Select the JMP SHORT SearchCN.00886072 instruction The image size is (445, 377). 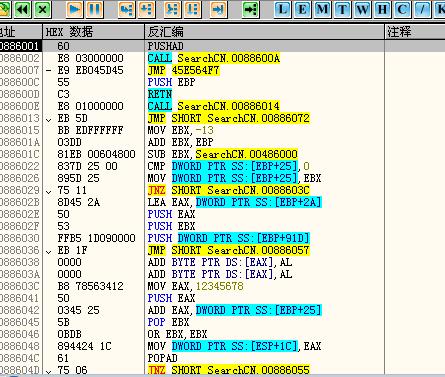coord(229,118)
